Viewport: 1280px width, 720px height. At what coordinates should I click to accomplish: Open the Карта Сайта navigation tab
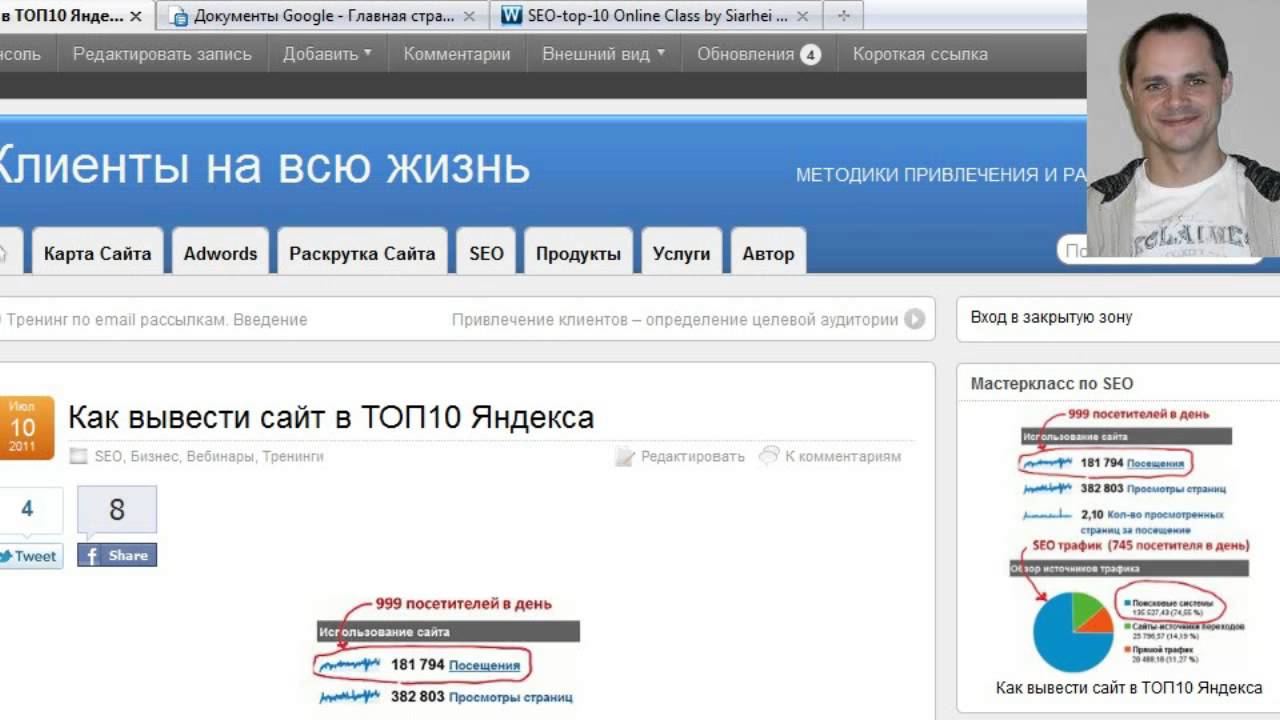pyautogui.click(x=97, y=251)
